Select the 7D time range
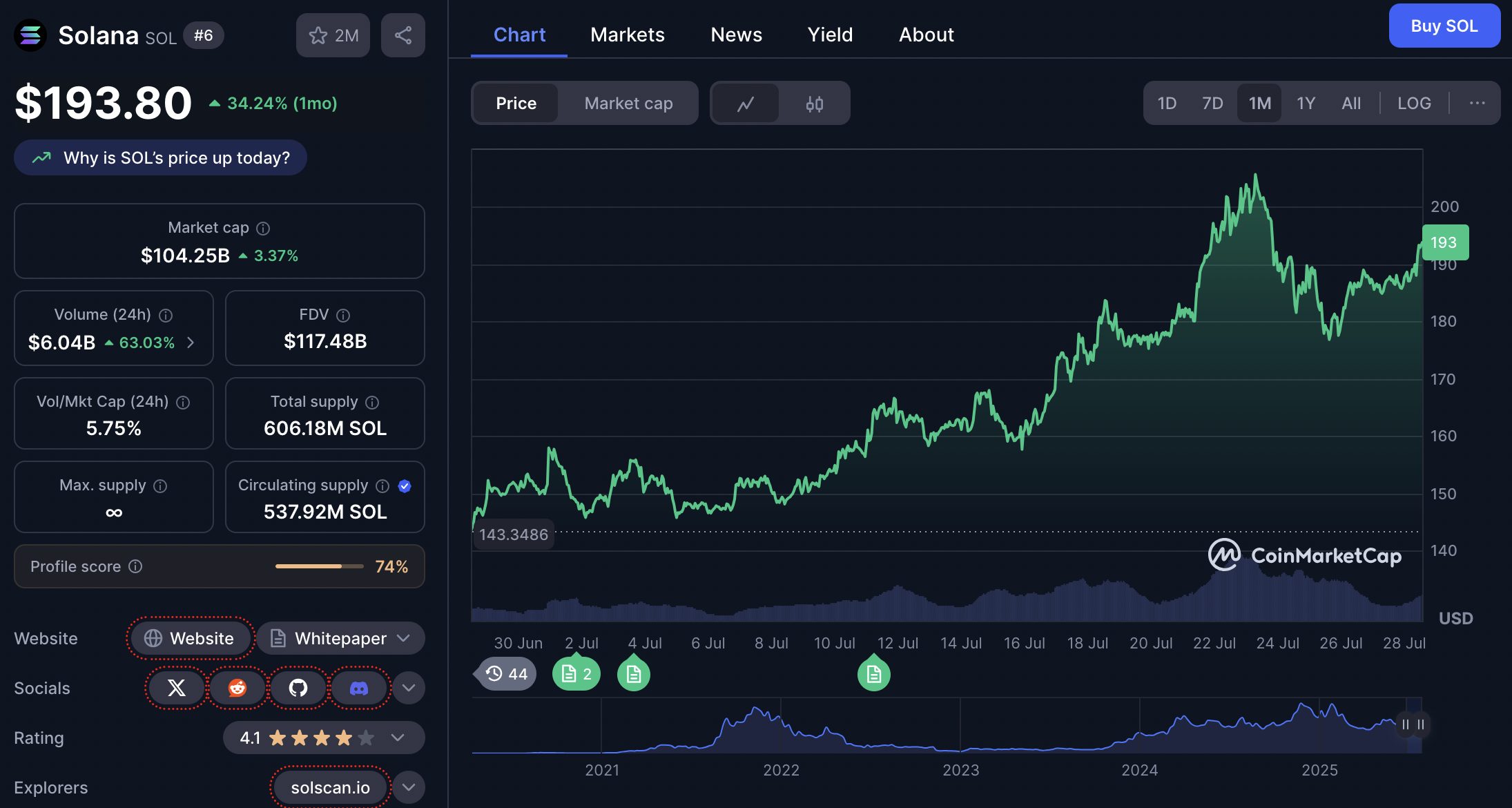 (1212, 104)
